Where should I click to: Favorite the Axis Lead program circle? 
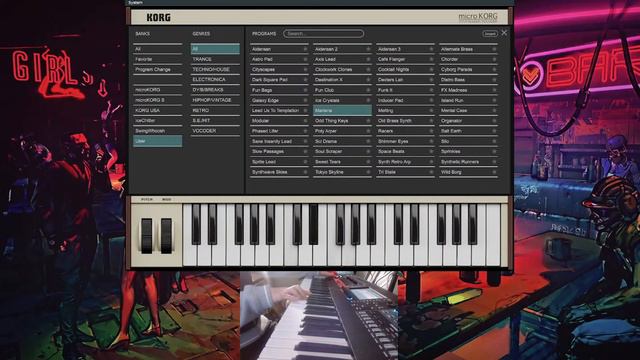pos(368,60)
